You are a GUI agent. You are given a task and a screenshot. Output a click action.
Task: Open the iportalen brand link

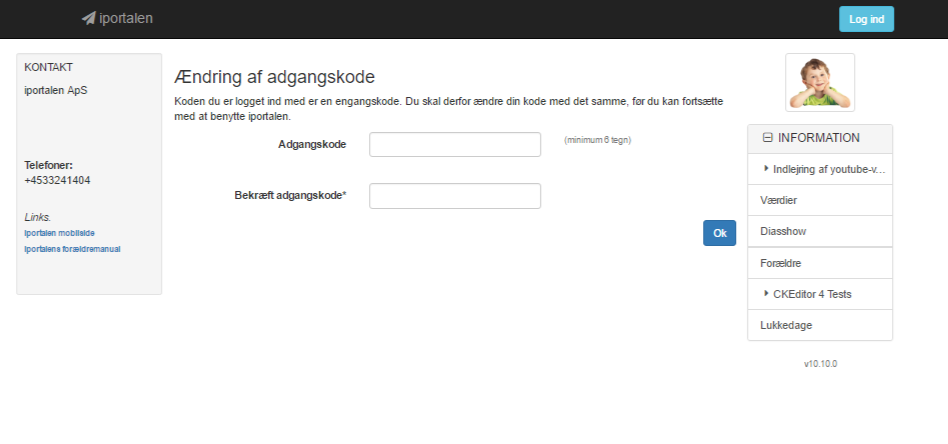[117, 18]
